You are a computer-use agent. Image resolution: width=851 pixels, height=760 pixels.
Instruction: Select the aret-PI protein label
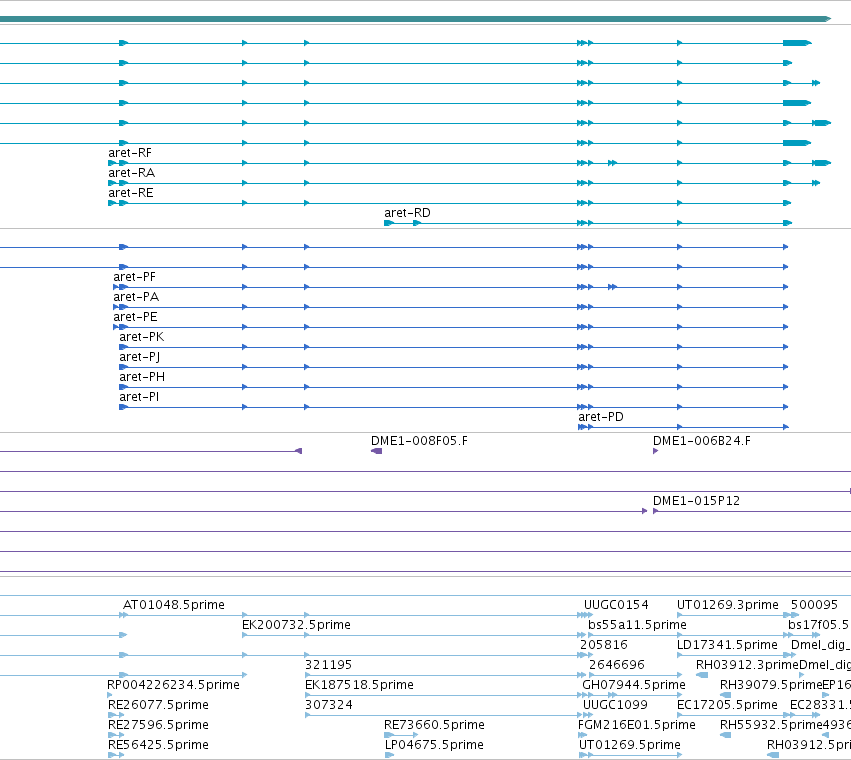point(139,397)
